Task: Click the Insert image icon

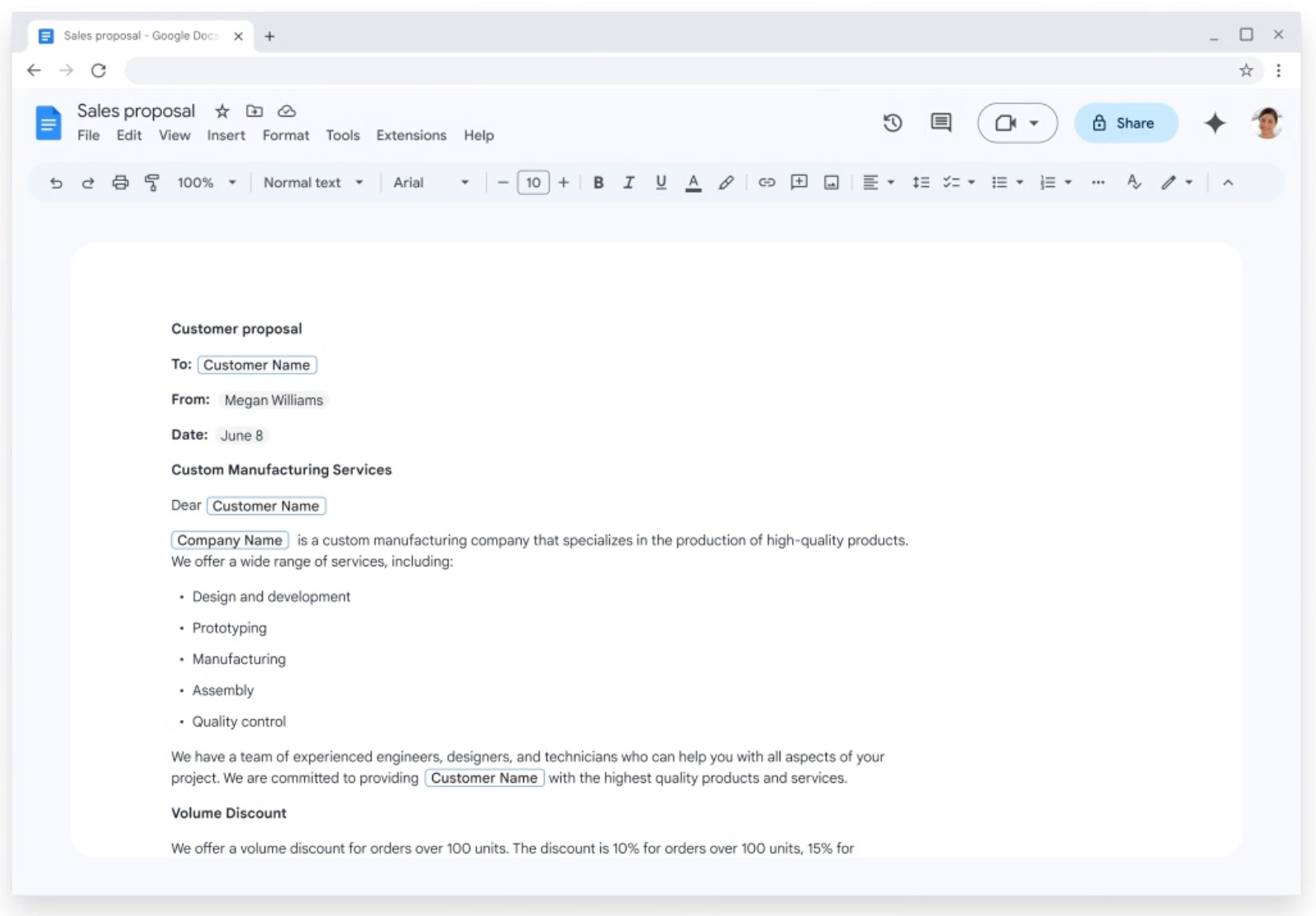Action: [832, 183]
